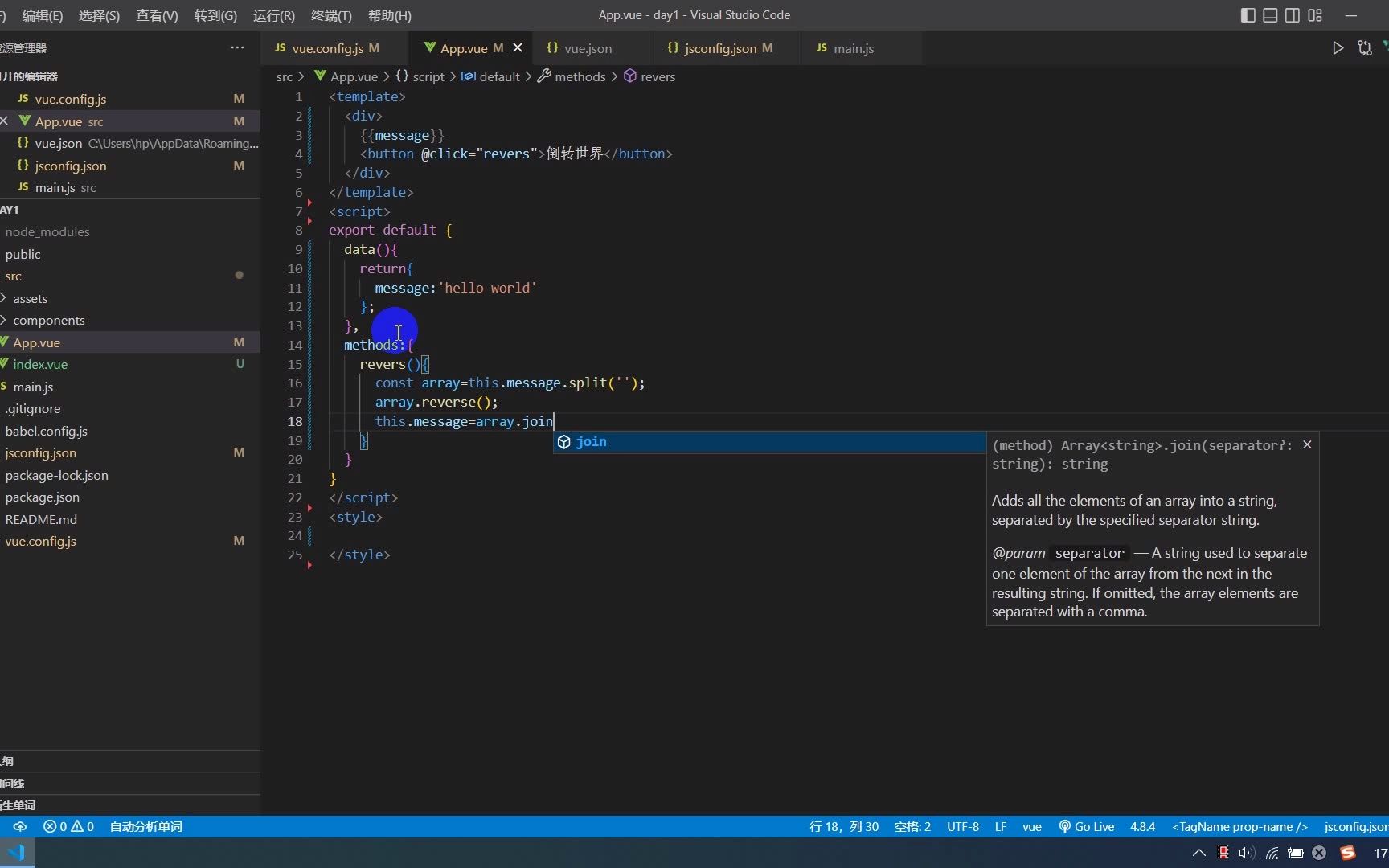Open the 编辑(E) menu
1389x868 pixels.
click(43, 15)
